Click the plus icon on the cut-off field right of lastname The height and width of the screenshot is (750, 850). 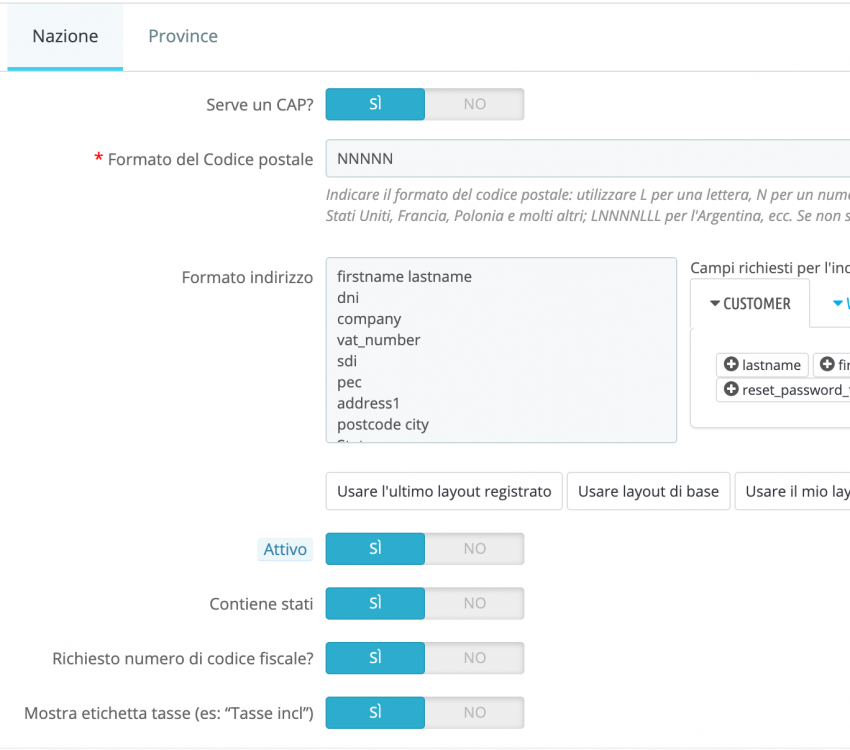pos(827,365)
